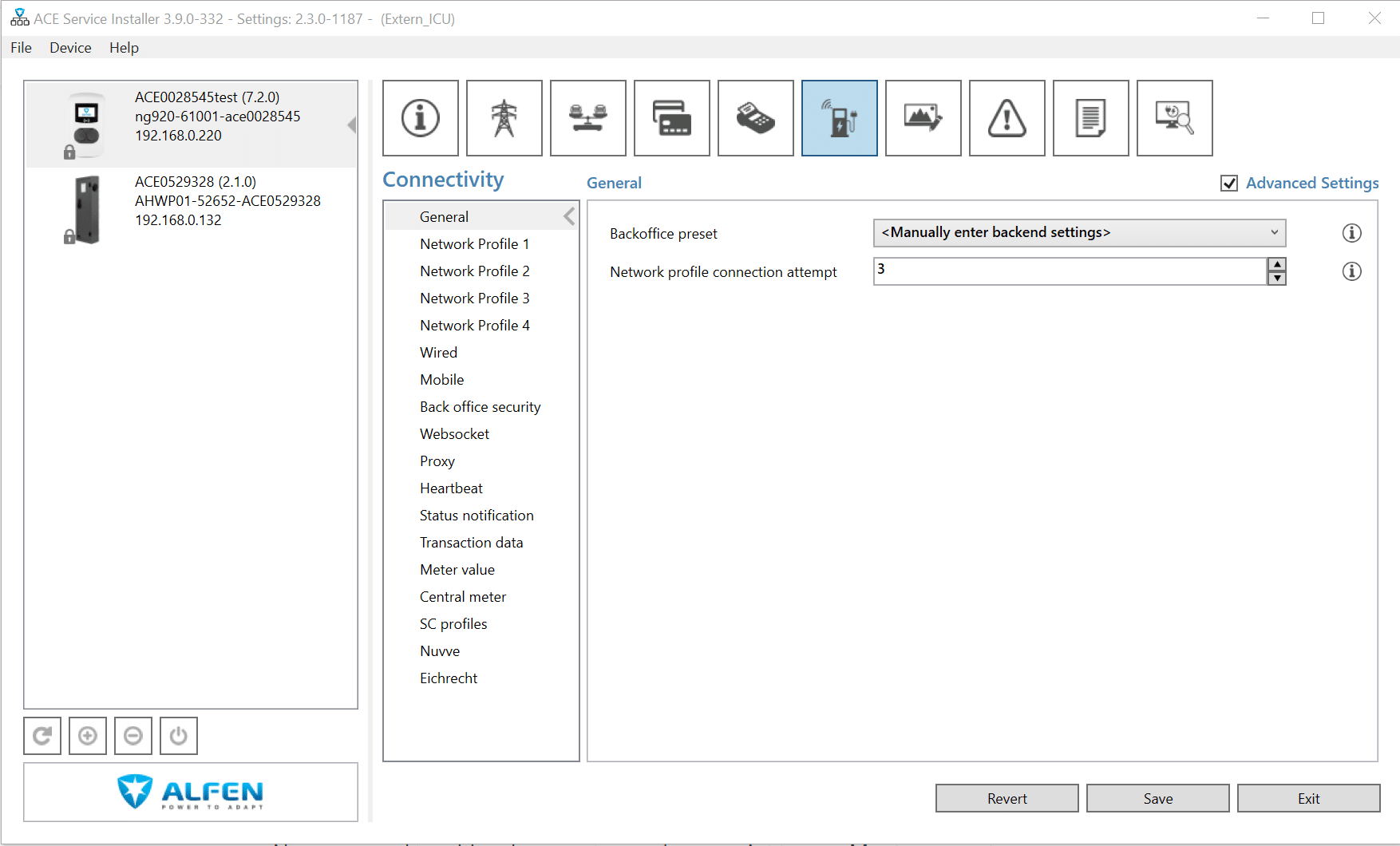Open the errors warning triangle icon
The width and height of the screenshot is (1400, 846).
pos(1006,117)
